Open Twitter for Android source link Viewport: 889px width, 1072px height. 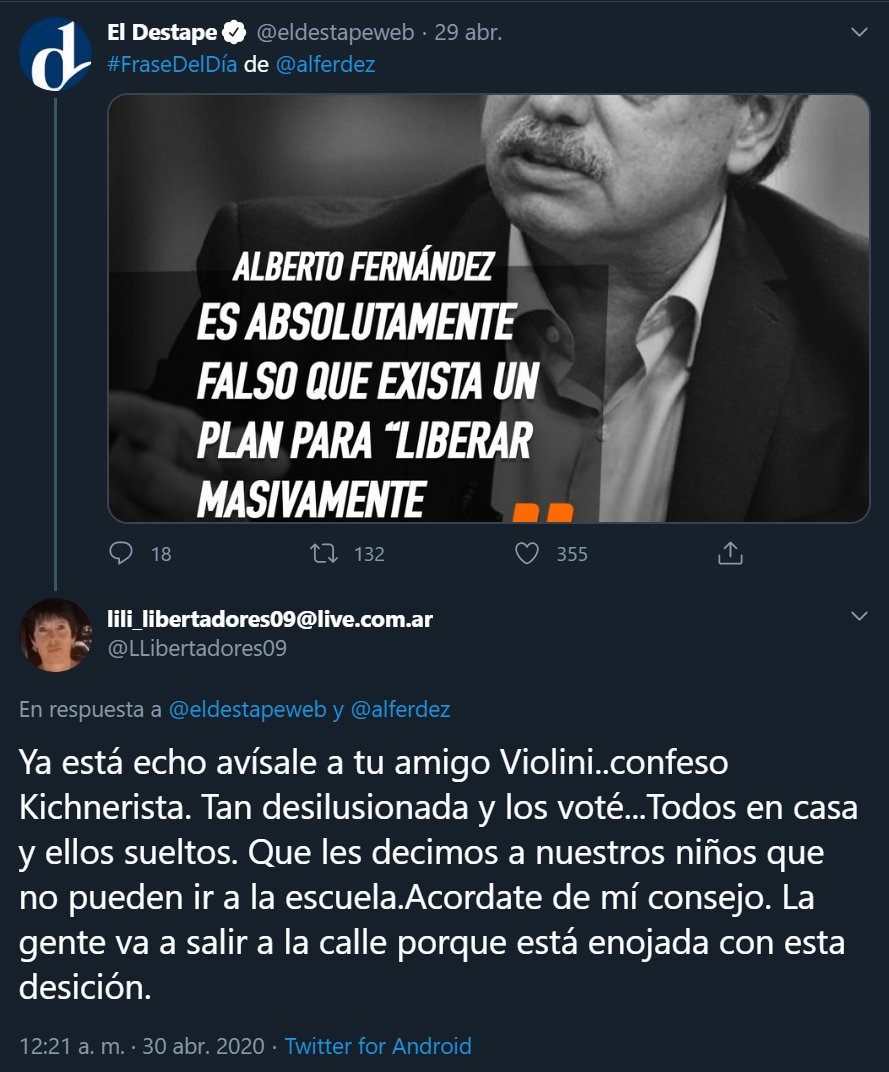coord(378,1046)
